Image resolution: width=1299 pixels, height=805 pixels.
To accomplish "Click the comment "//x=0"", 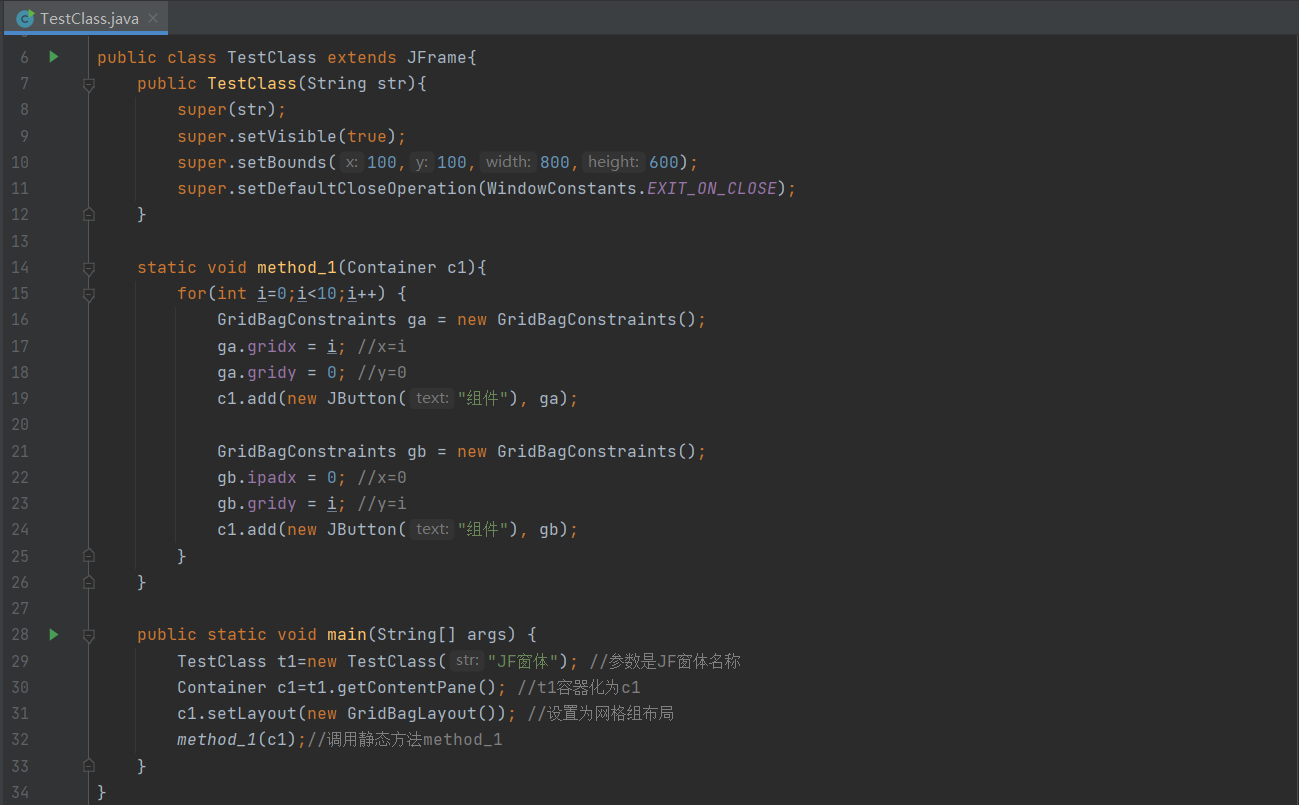I will 382,477.
